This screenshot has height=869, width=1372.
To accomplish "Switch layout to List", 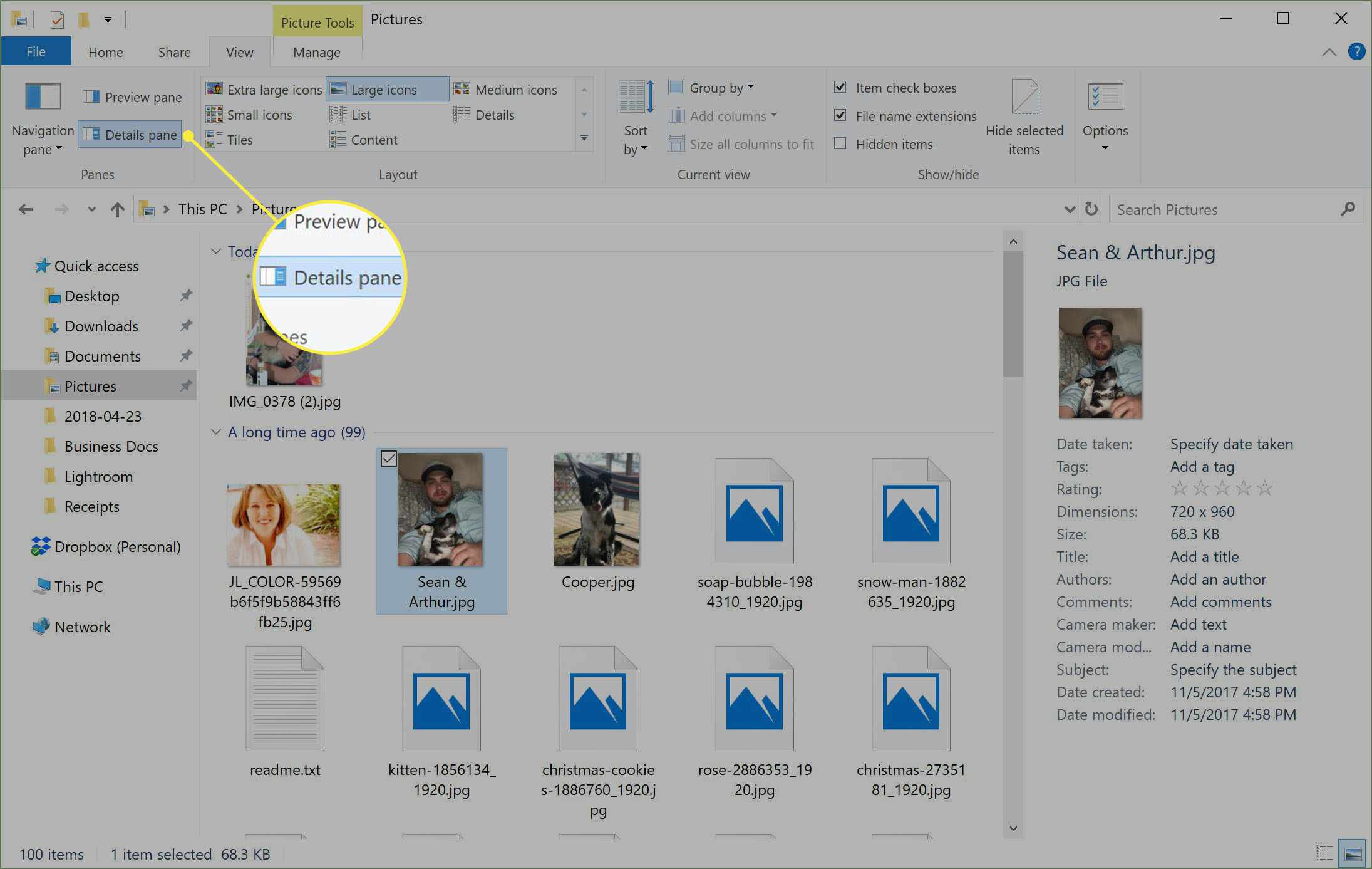I will [350, 115].
